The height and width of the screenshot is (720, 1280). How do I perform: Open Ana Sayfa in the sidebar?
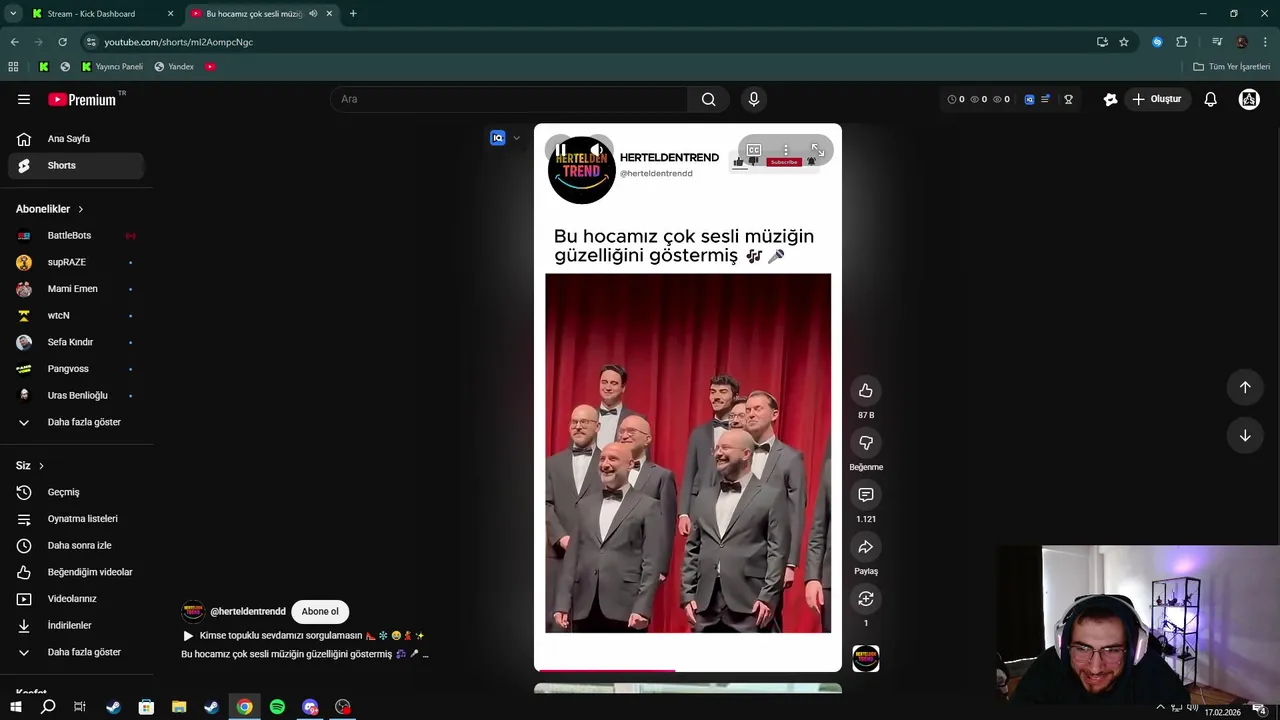tap(76, 139)
